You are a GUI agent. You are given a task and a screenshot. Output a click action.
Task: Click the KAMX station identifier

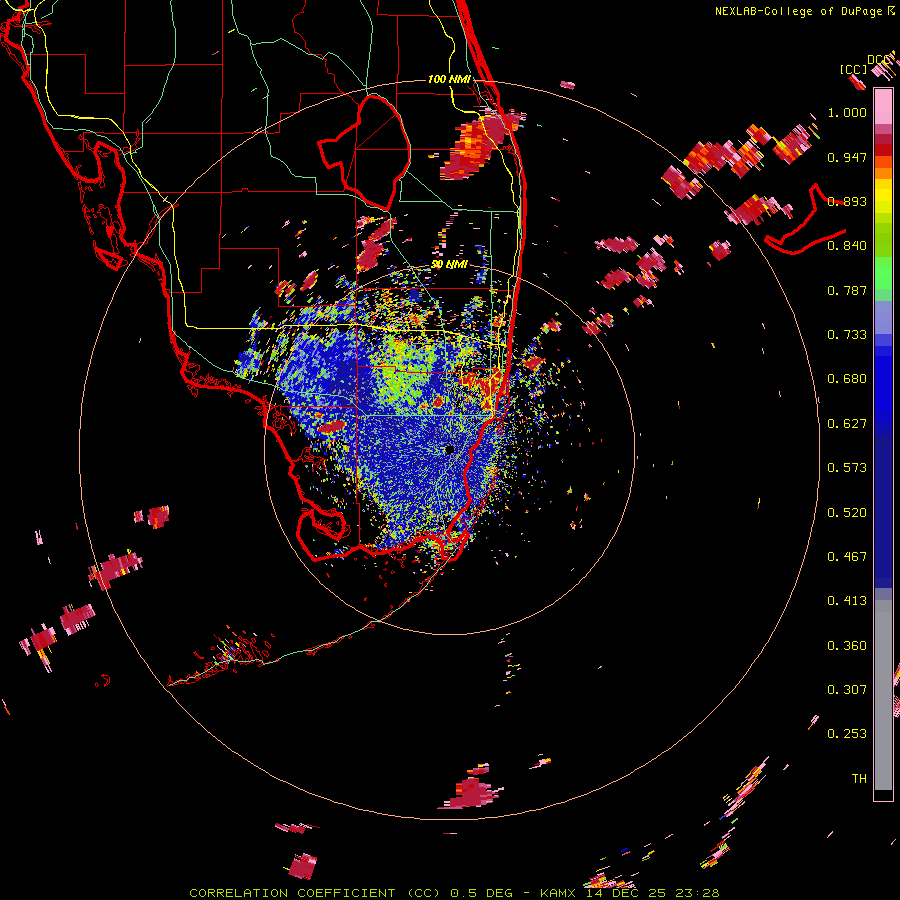click(557, 893)
